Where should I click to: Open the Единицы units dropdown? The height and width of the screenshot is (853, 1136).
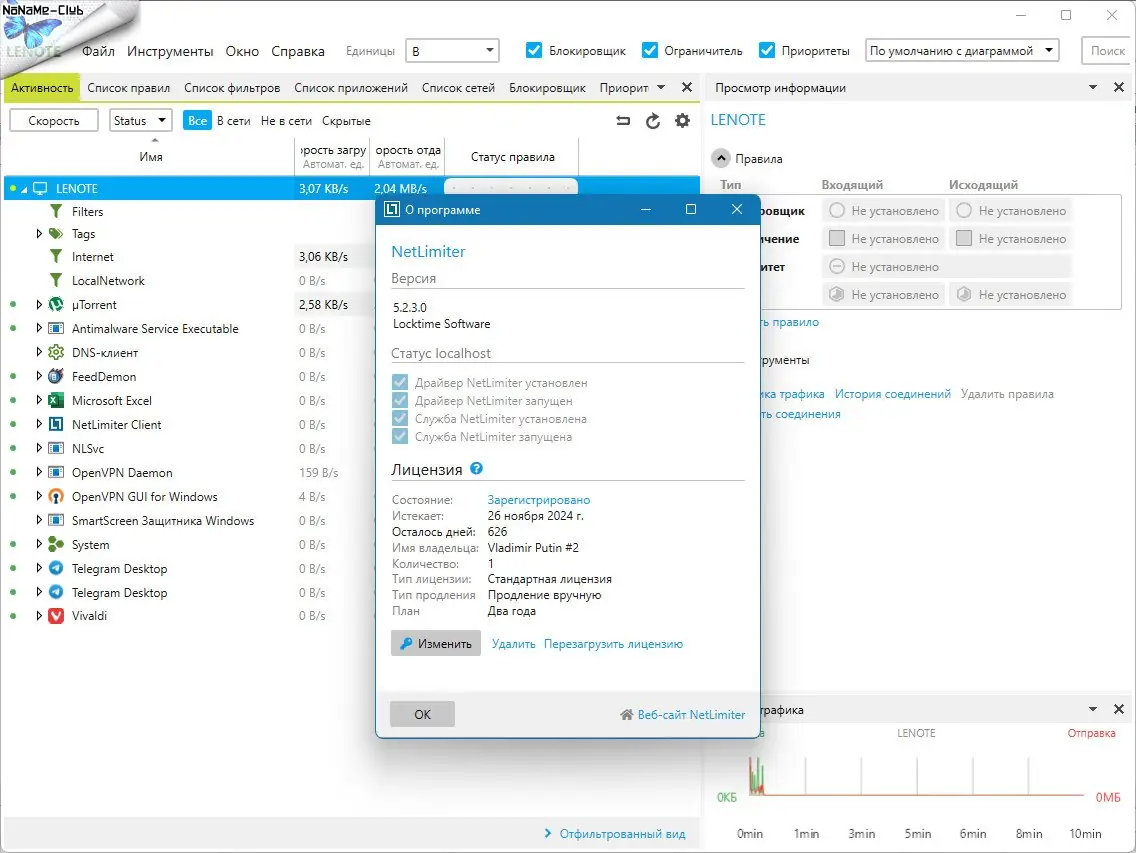coord(452,51)
